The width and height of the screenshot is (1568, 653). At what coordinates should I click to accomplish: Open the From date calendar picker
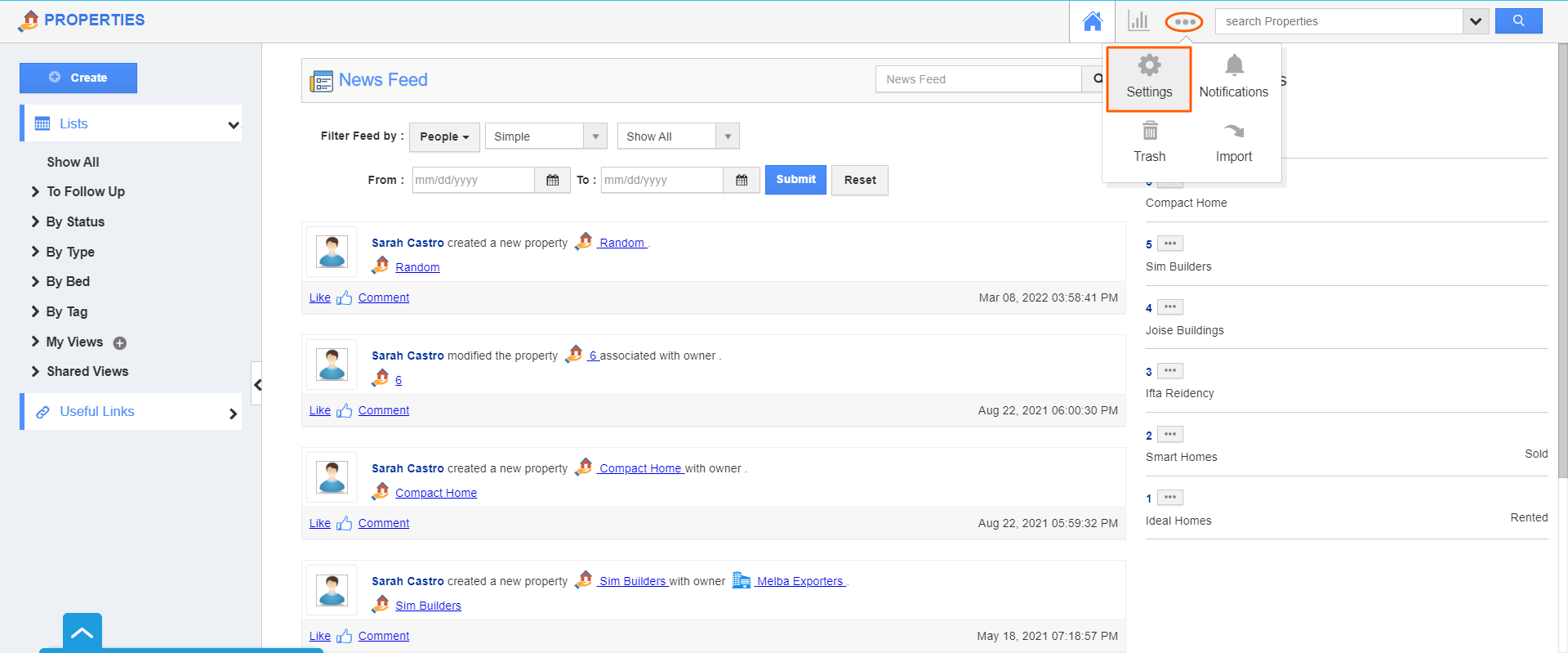[x=553, y=180]
